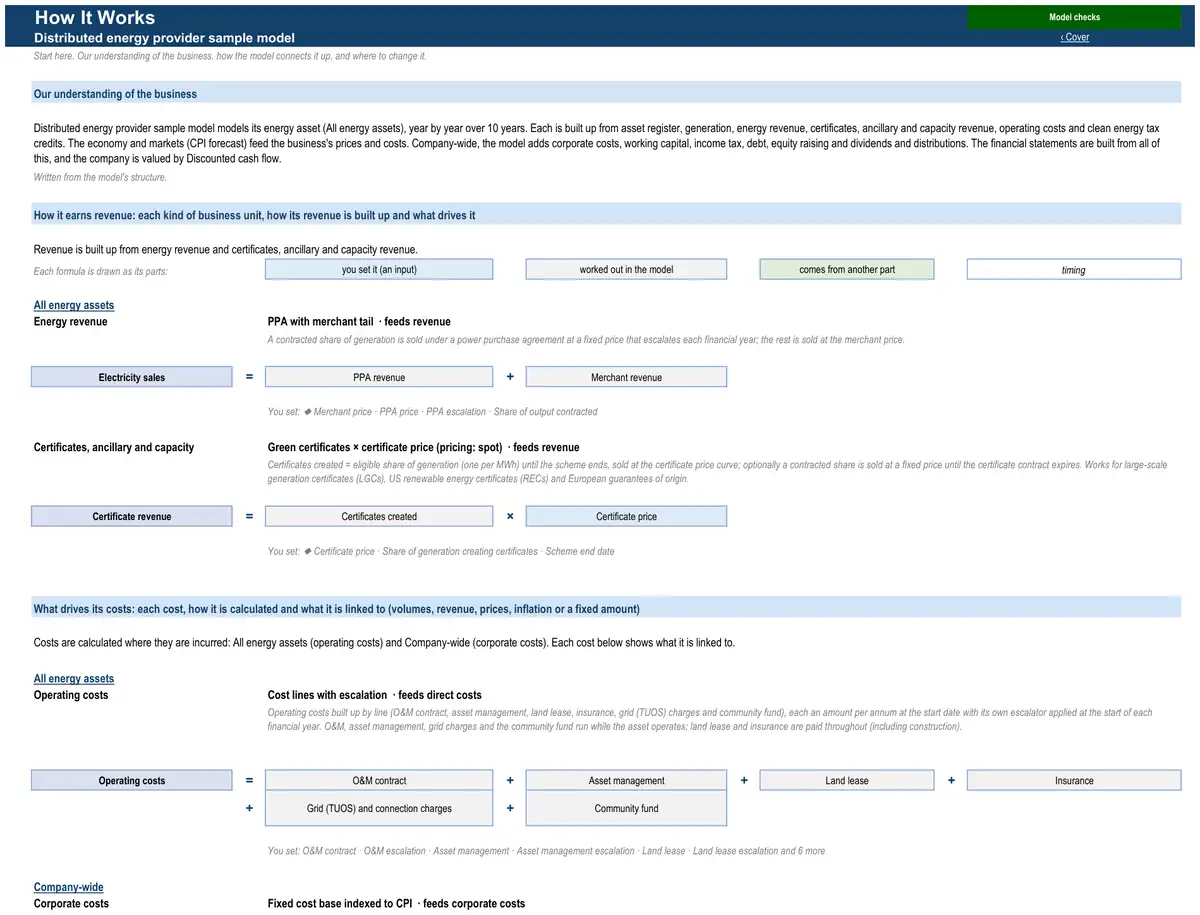Click the Certificates created box
Image resolution: width=1200 pixels, height=915 pixels.
point(379,516)
